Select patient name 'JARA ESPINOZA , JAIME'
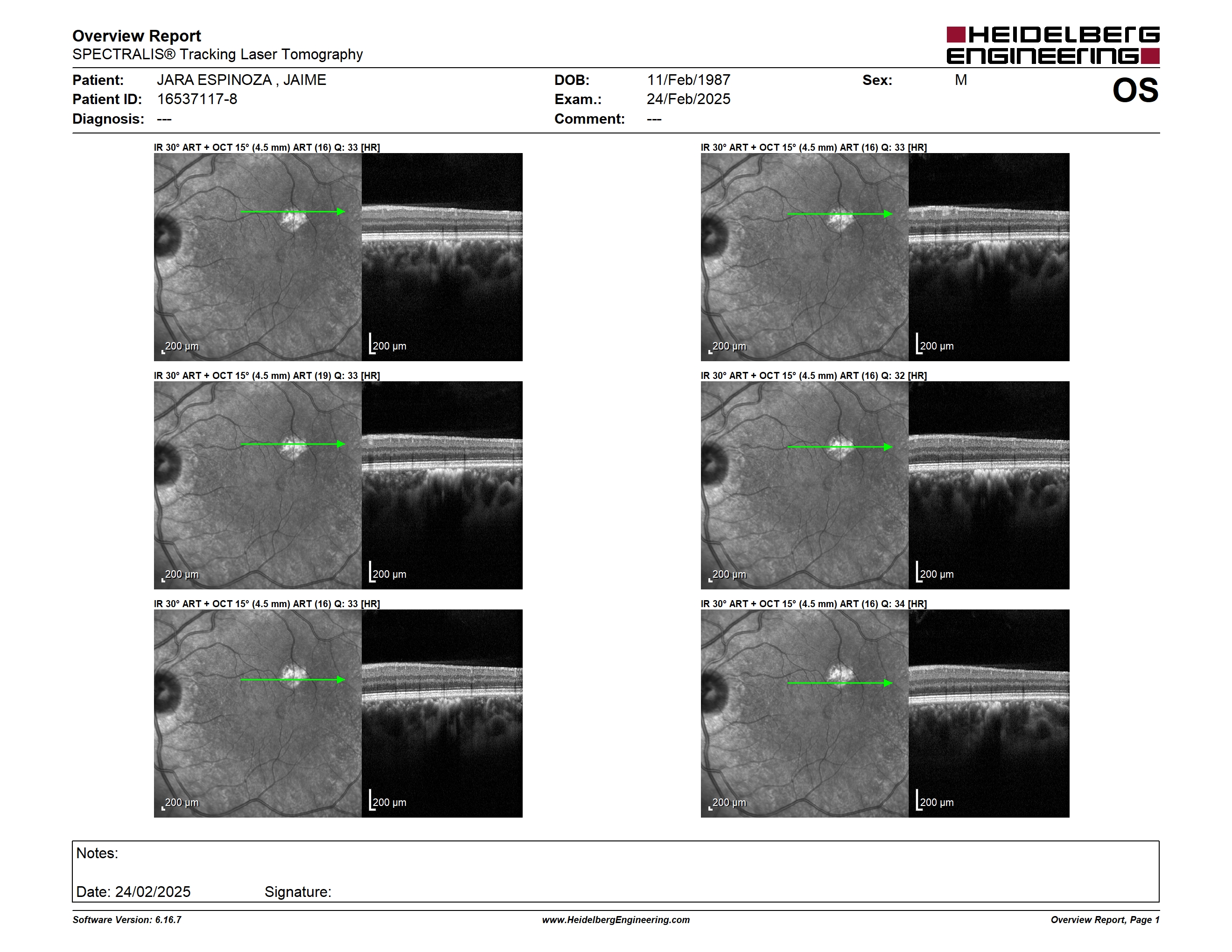Image resolution: width=1232 pixels, height=952 pixels. click(x=241, y=80)
